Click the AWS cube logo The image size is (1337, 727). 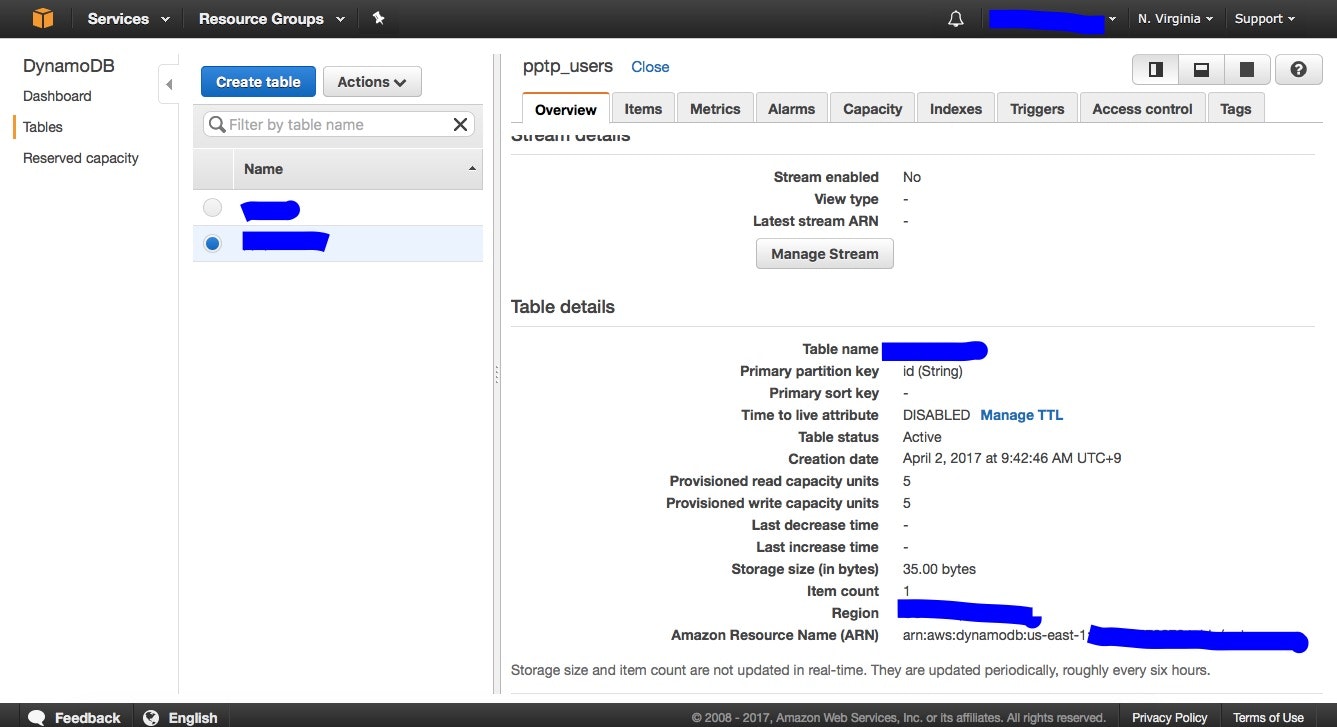coord(42,18)
